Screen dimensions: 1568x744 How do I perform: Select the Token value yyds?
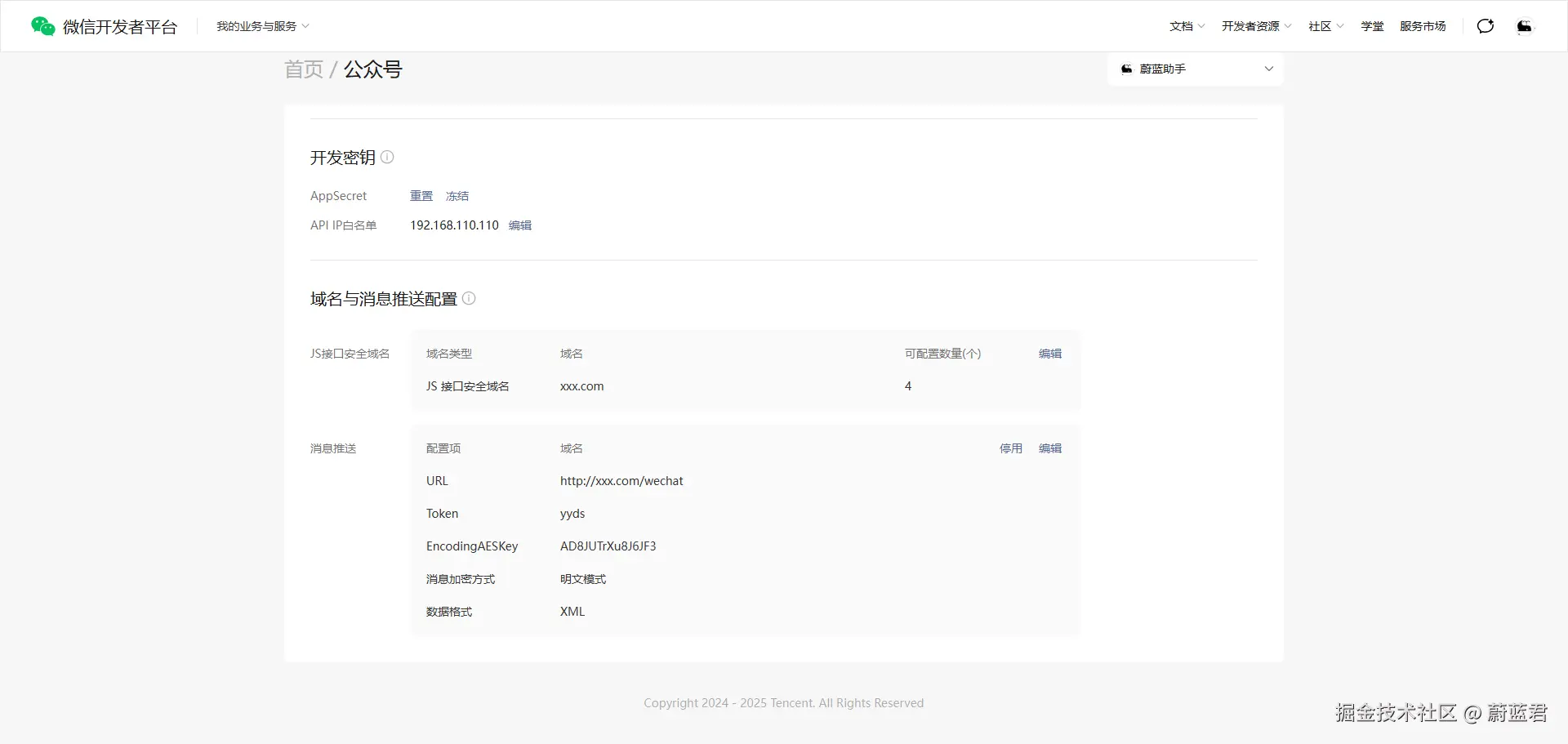pyautogui.click(x=572, y=514)
